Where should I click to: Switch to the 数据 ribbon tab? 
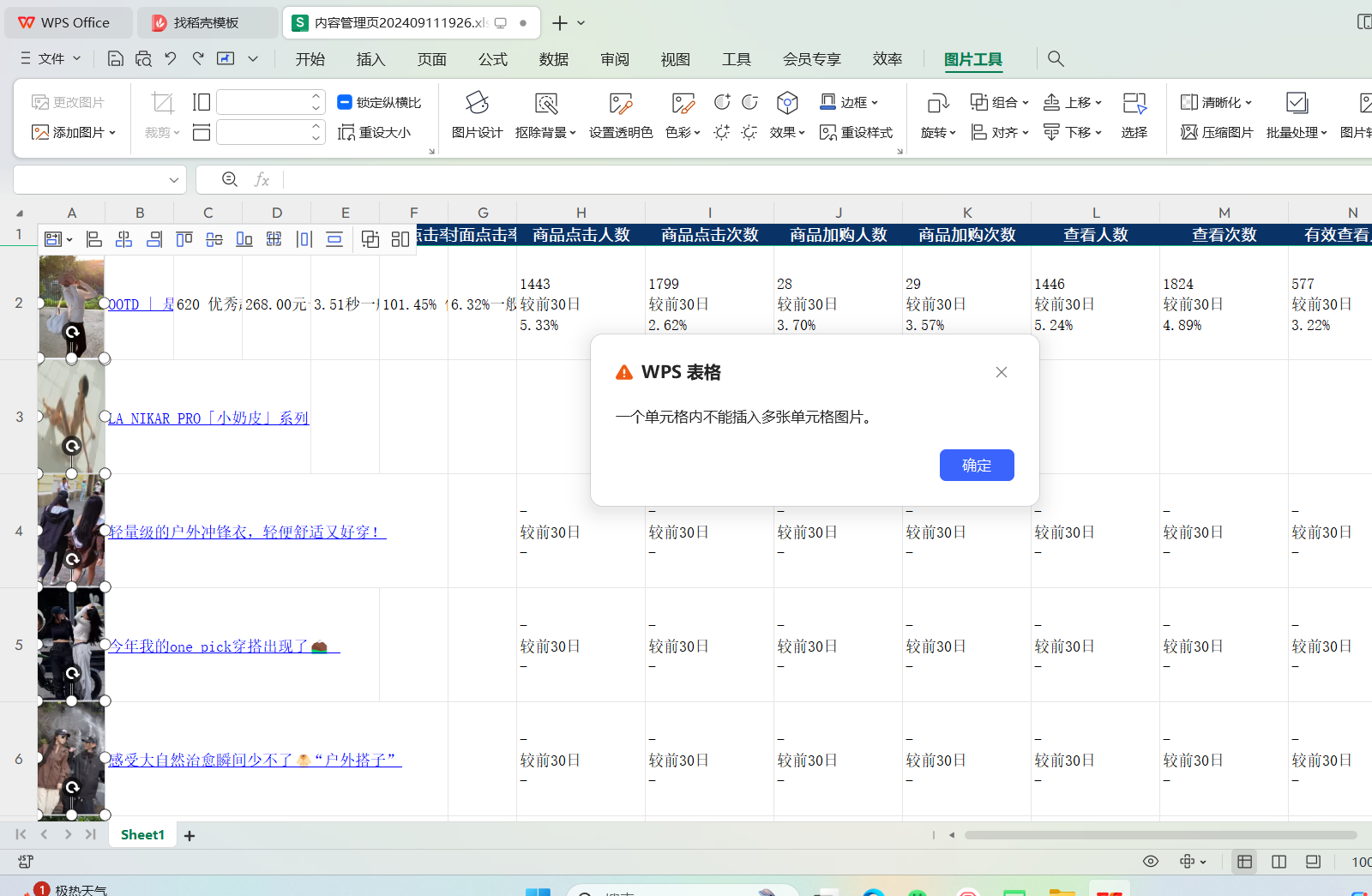click(x=553, y=59)
